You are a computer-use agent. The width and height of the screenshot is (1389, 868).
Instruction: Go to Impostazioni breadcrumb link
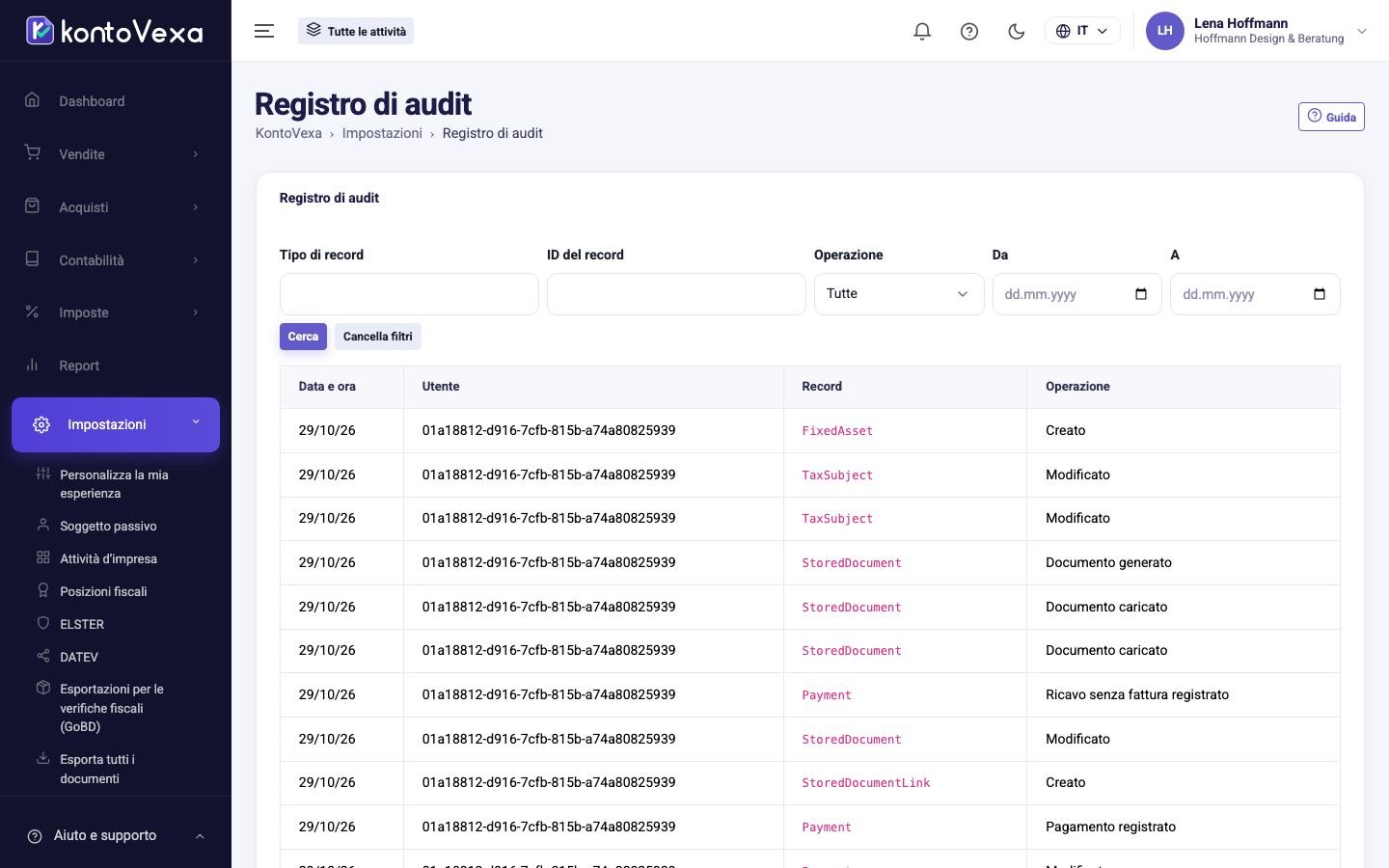tap(382, 133)
